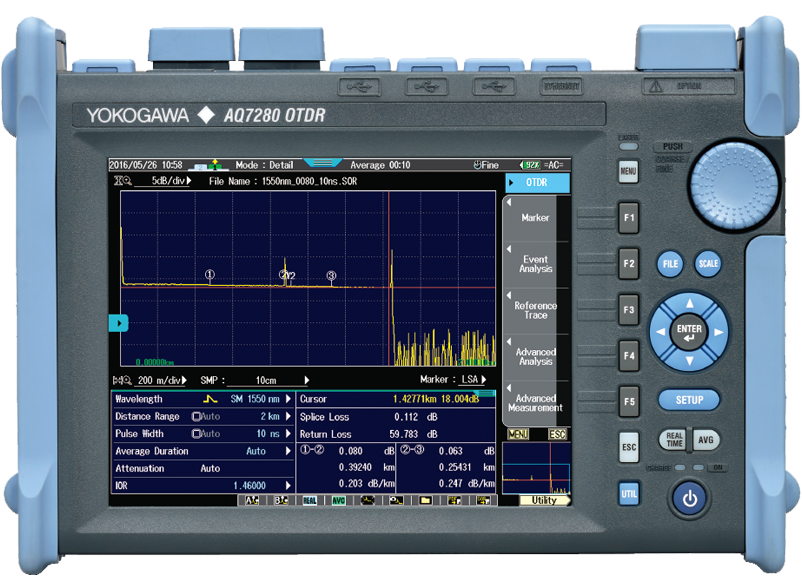
Task: Open the 5dB/div vertical scale dropdown arrow
Action: click(189, 181)
